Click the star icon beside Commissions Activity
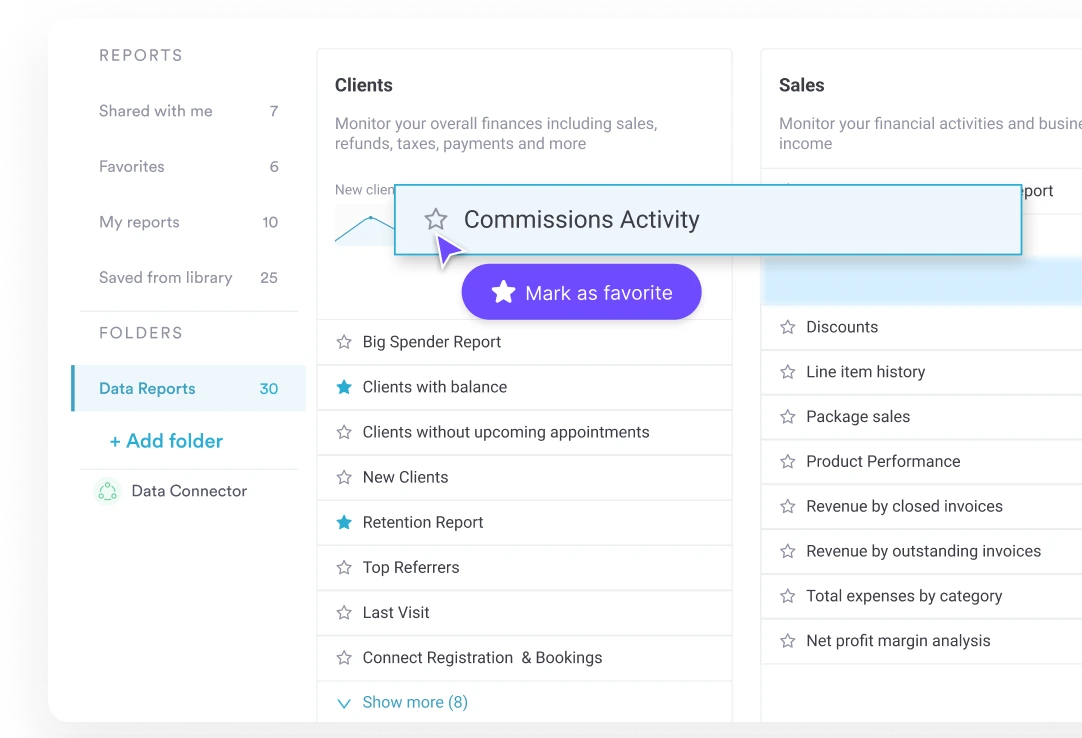Viewport: 1082px width, 738px height. tap(436, 219)
